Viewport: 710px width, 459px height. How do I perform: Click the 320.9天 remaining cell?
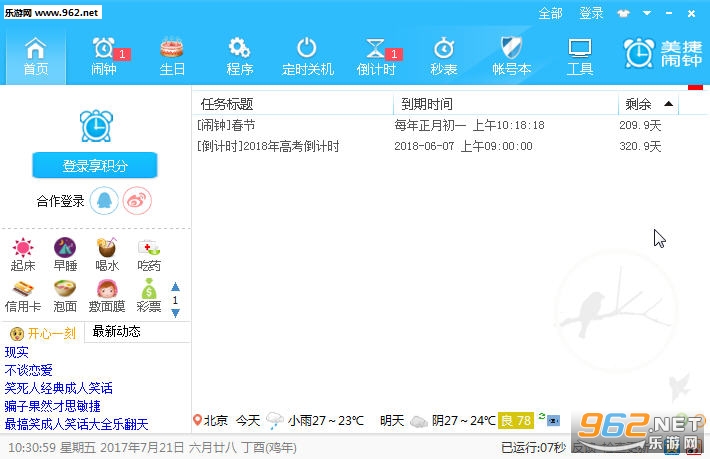tap(640, 146)
